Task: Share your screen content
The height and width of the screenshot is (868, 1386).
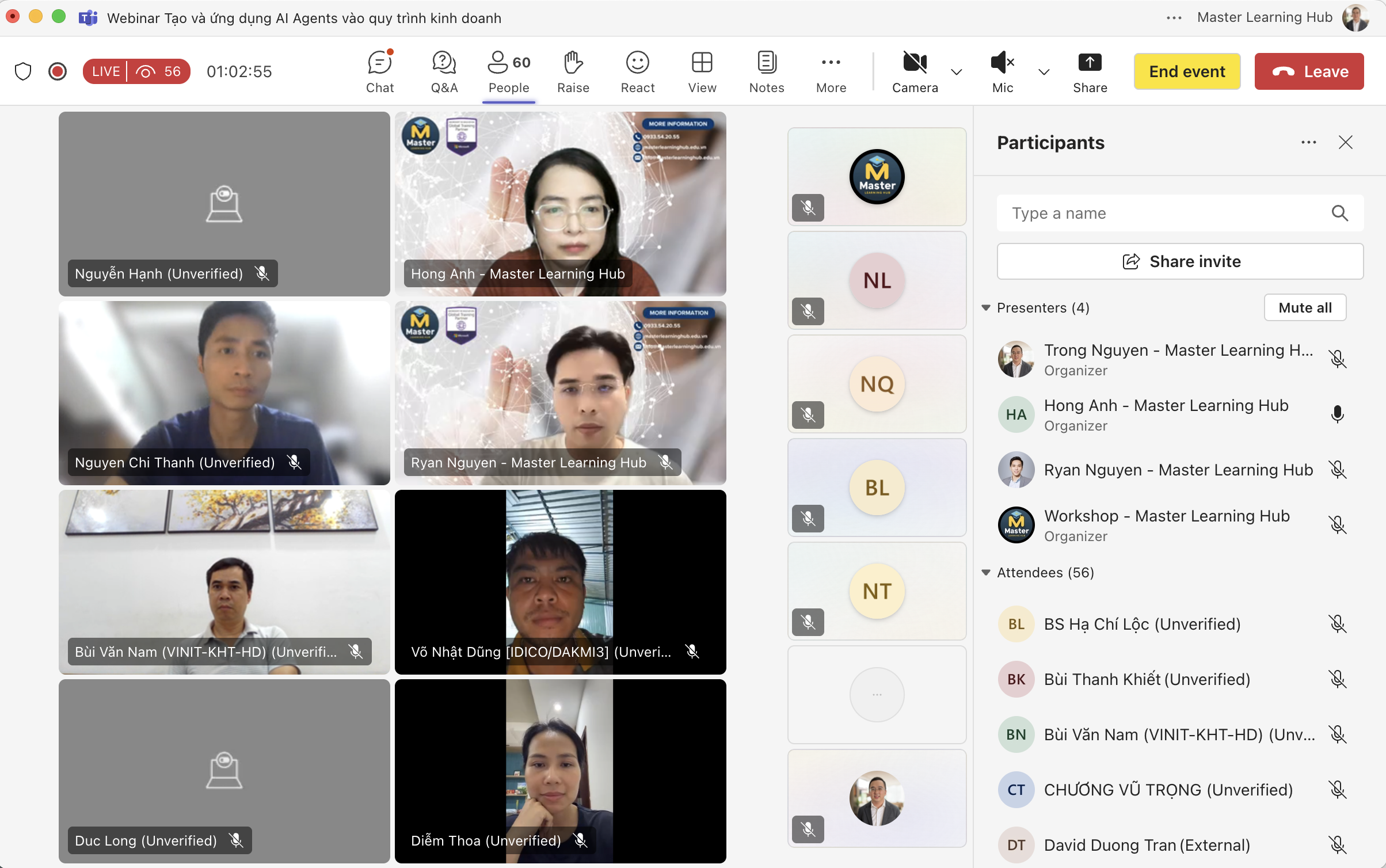Action: click(x=1090, y=72)
